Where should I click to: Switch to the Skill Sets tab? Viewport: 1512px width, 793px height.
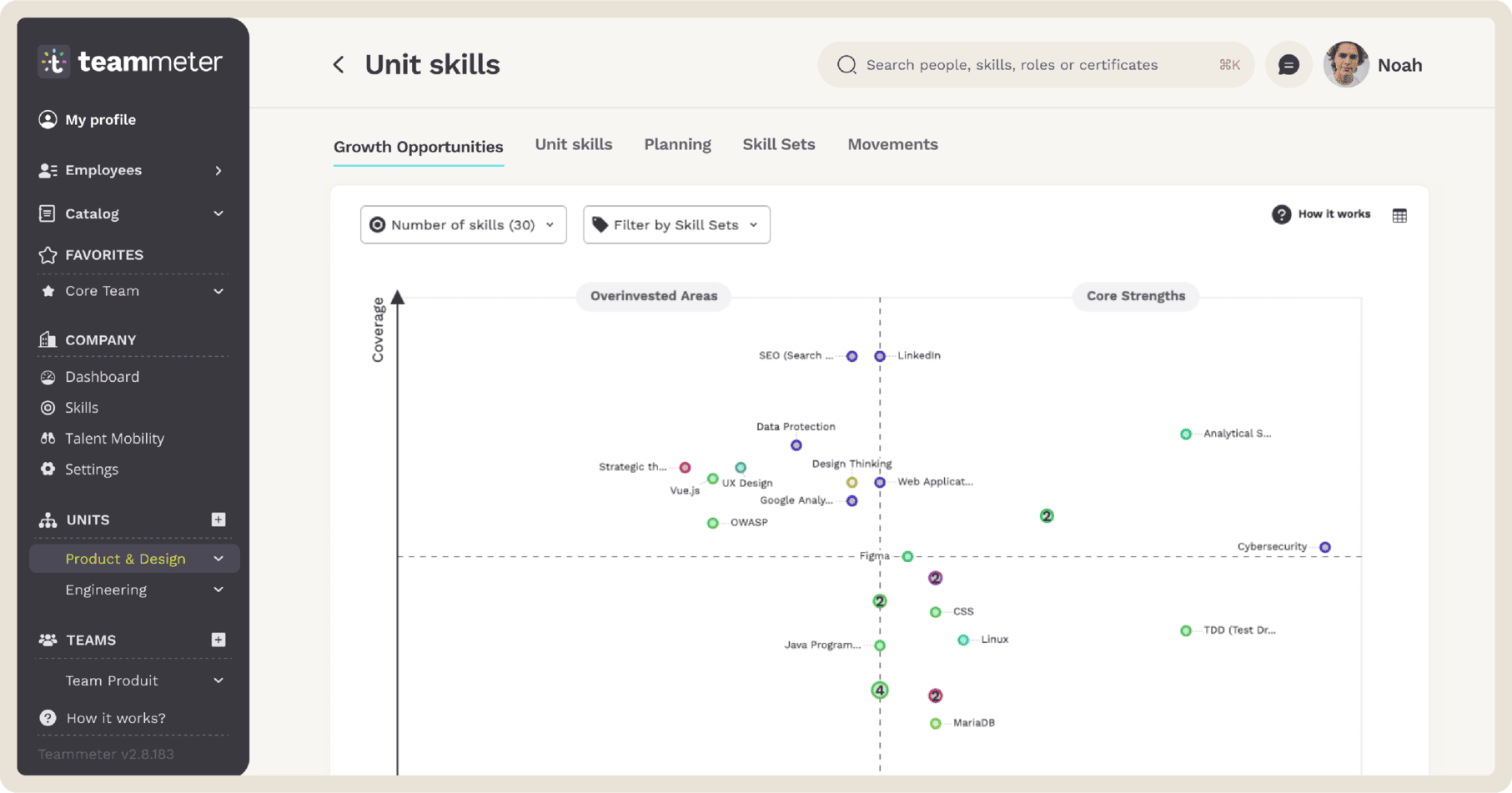[x=778, y=144]
